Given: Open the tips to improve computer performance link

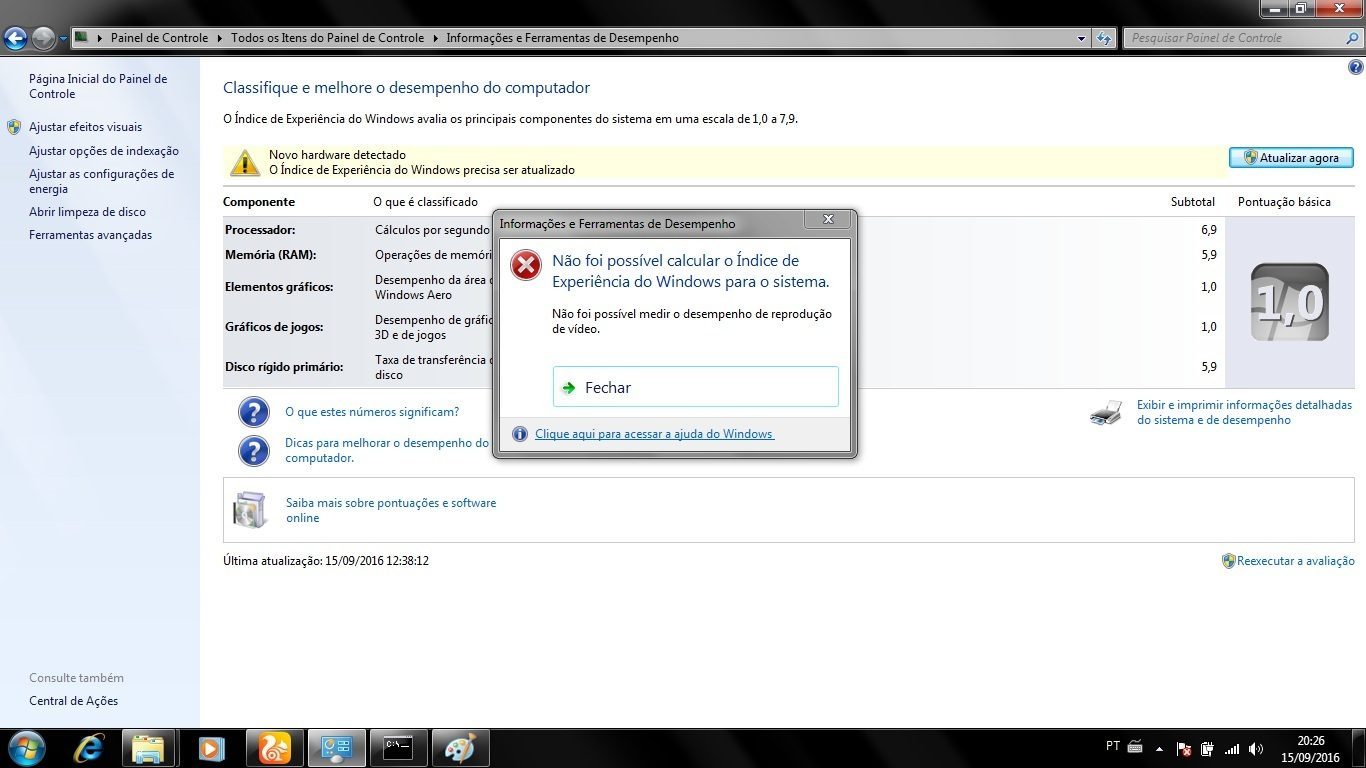Looking at the screenshot, I should click(387, 450).
